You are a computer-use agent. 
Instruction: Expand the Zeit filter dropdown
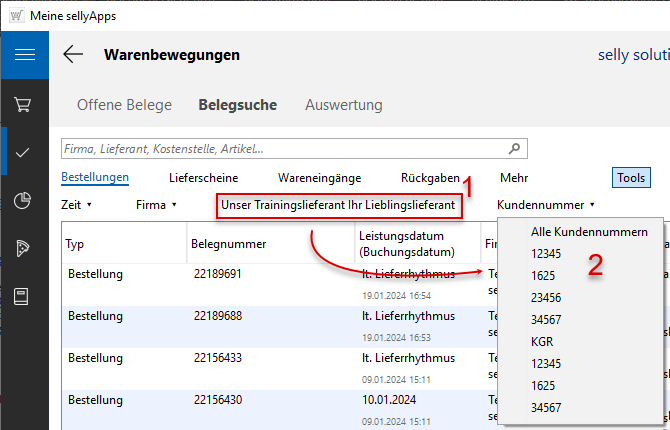[77, 205]
